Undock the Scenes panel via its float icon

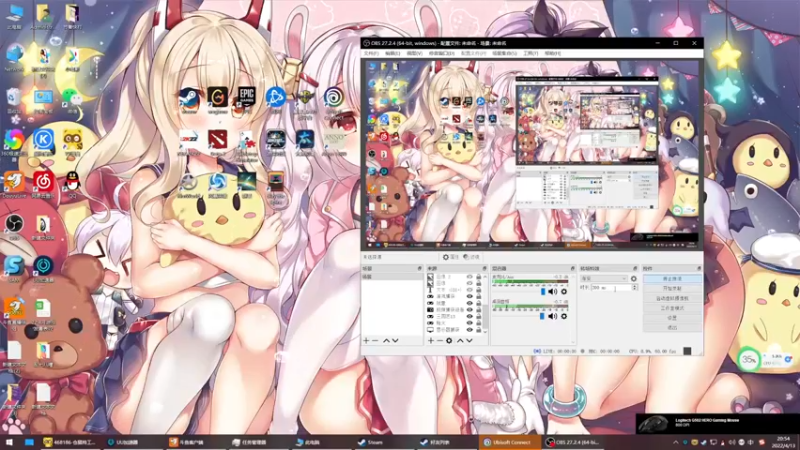(419, 268)
